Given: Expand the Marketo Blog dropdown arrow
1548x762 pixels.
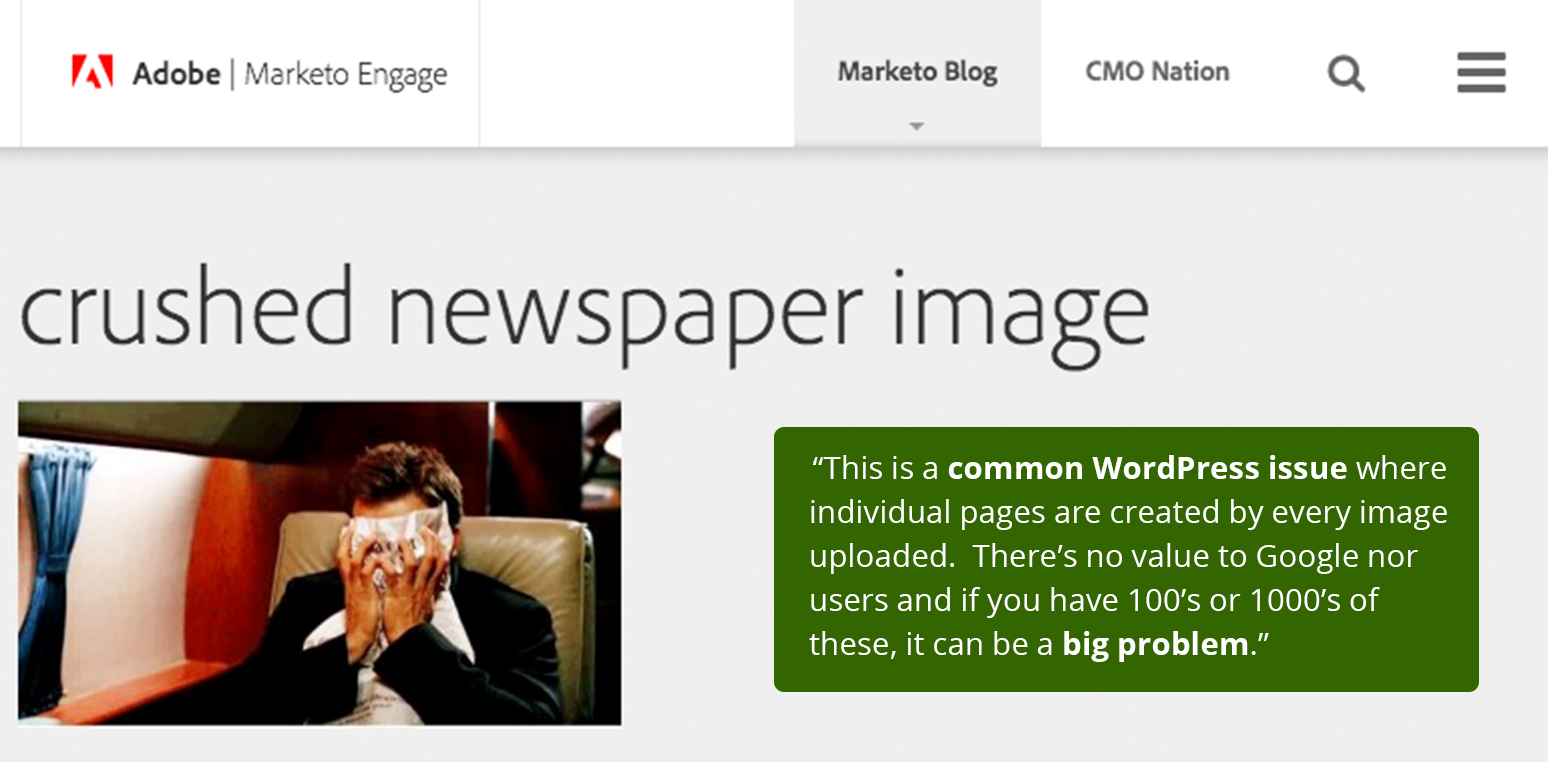Looking at the screenshot, I should tap(916, 126).
